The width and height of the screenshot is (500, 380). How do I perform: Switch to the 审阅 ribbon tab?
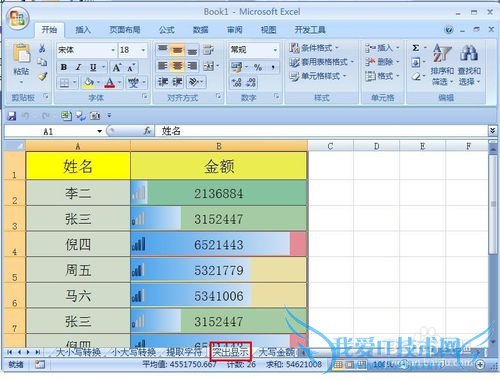(x=235, y=30)
